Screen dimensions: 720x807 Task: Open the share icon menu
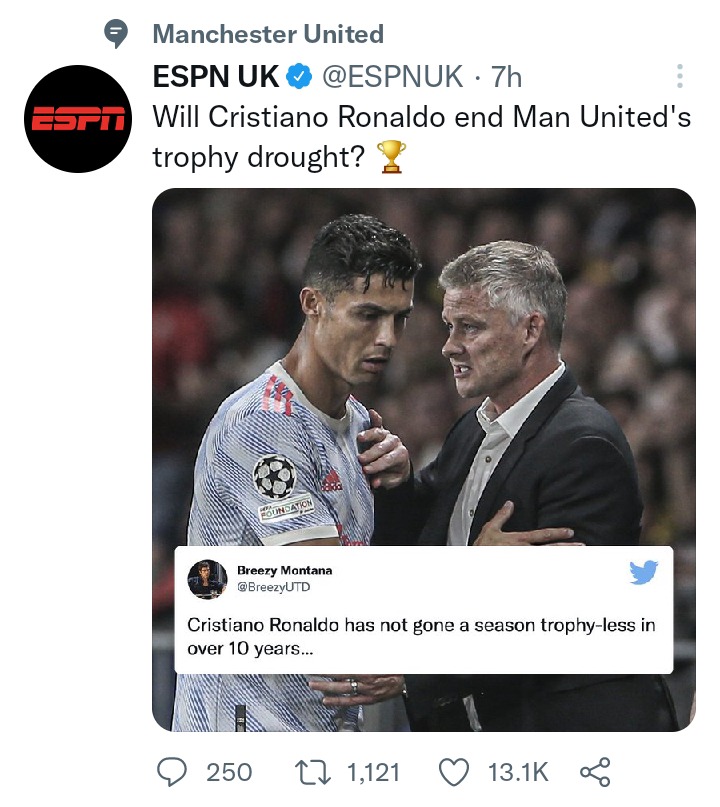[x=595, y=772]
